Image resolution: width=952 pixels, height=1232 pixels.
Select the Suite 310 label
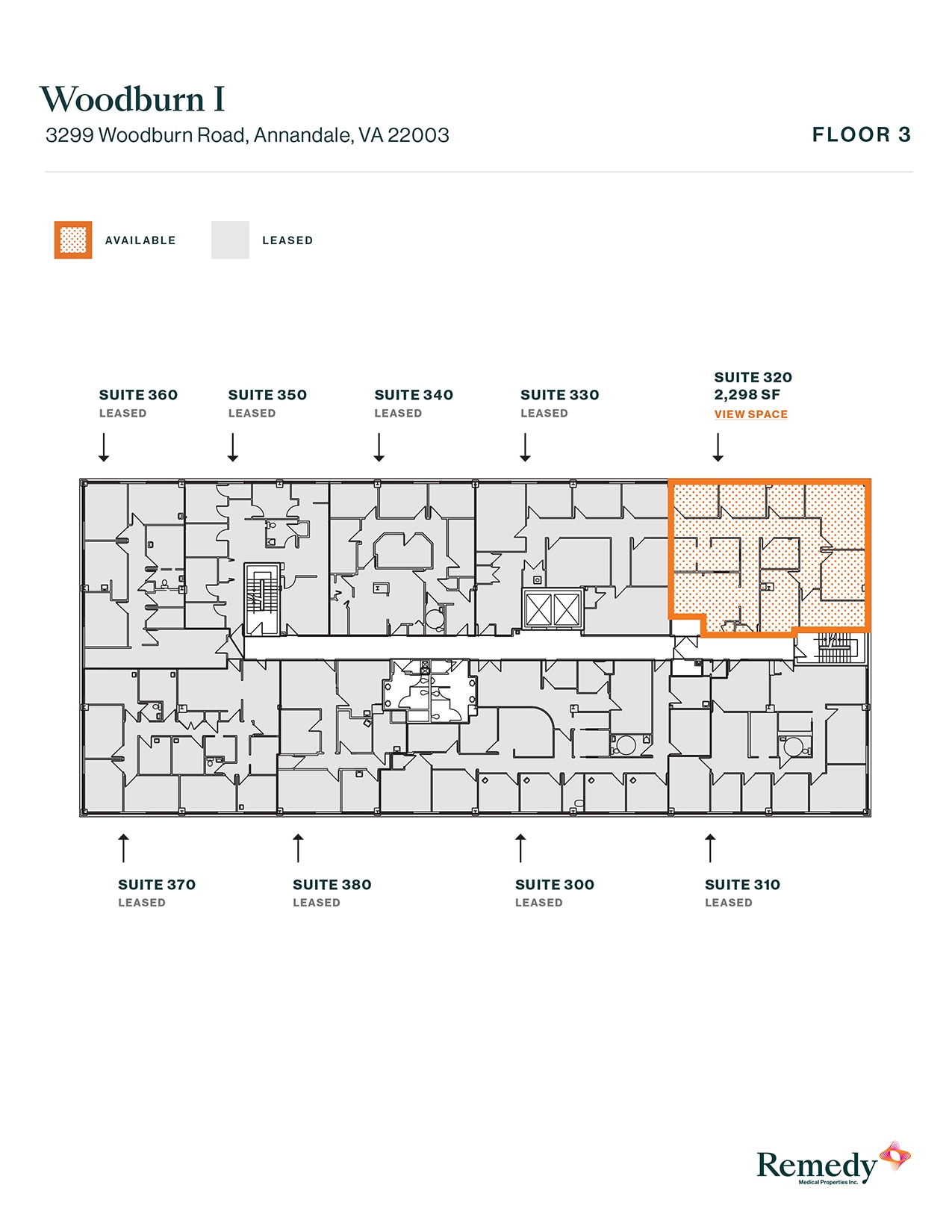point(742,885)
